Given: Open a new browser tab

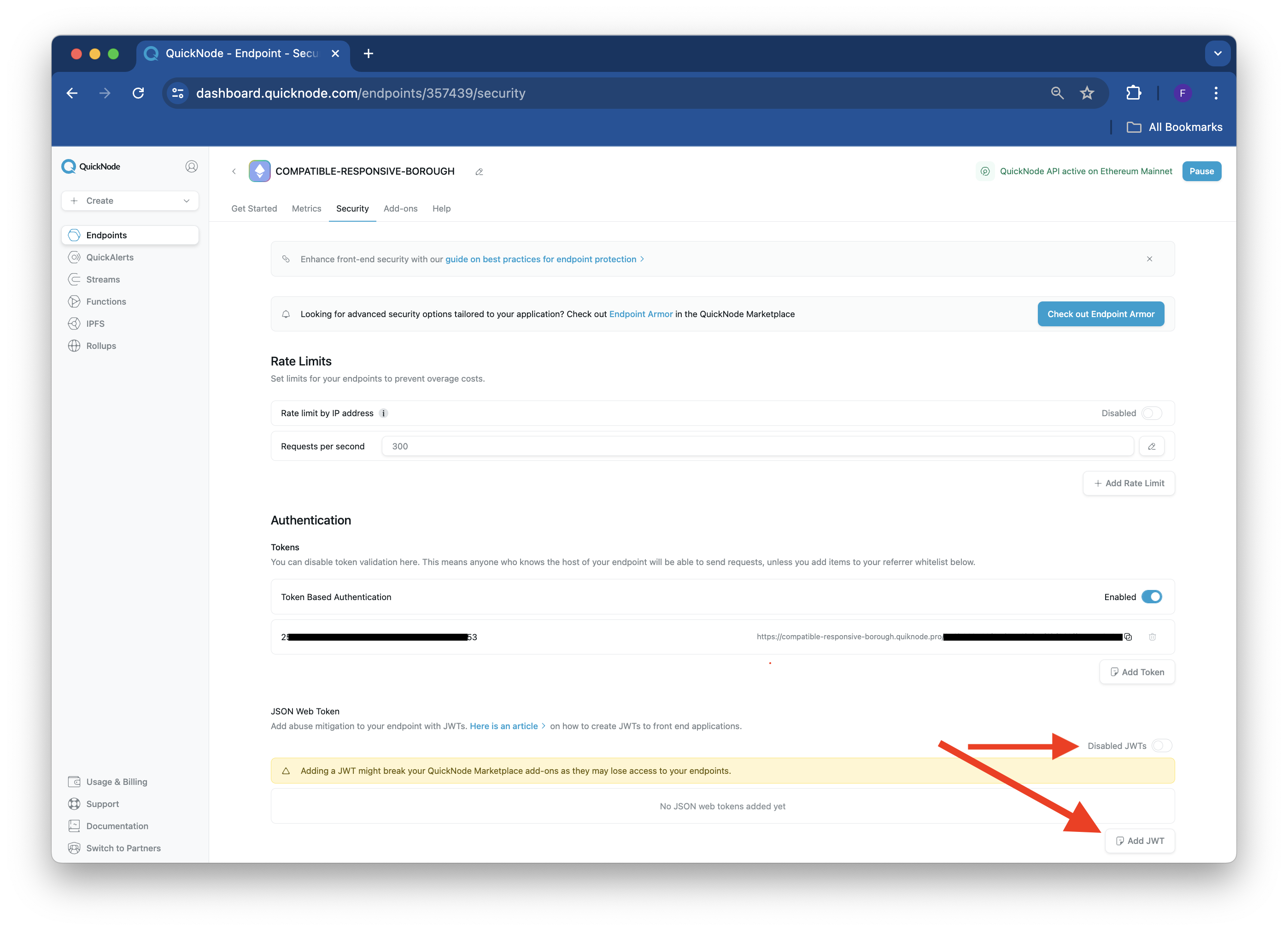Looking at the screenshot, I should coord(369,53).
